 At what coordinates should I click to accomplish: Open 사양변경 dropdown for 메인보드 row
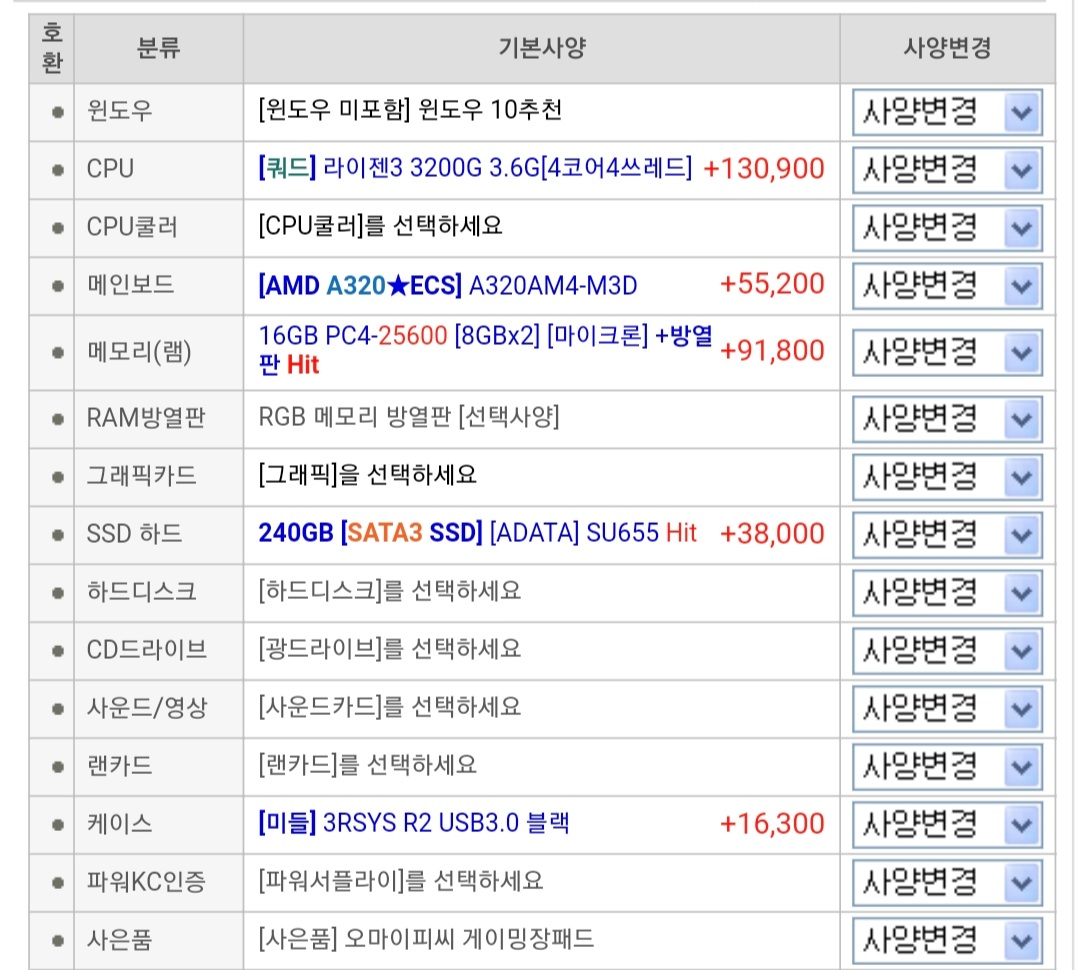tap(947, 286)
